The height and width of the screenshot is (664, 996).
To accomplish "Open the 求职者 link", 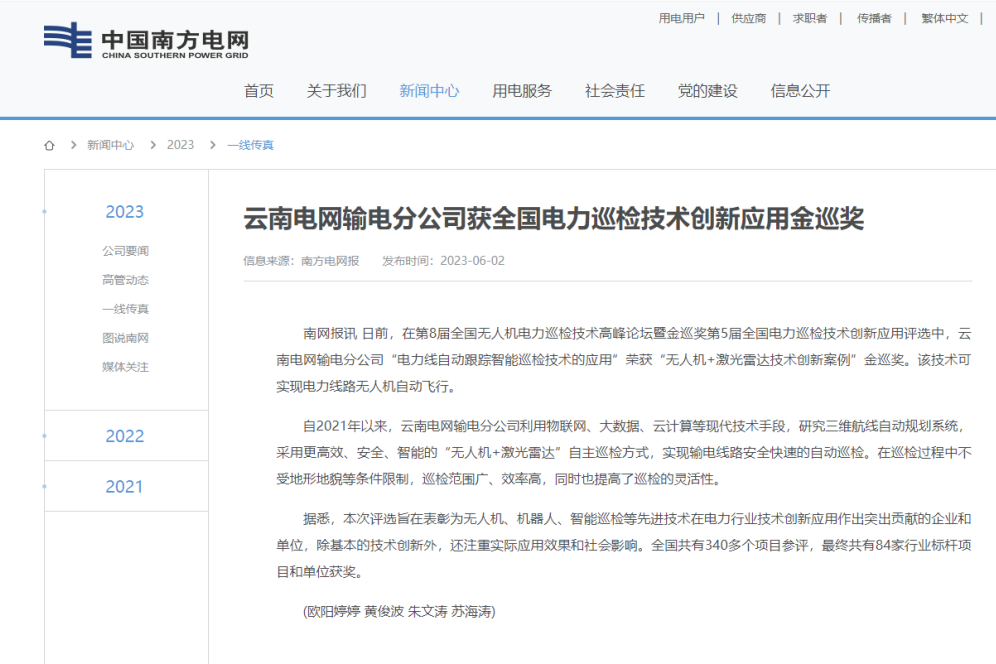I will [810, 18].
